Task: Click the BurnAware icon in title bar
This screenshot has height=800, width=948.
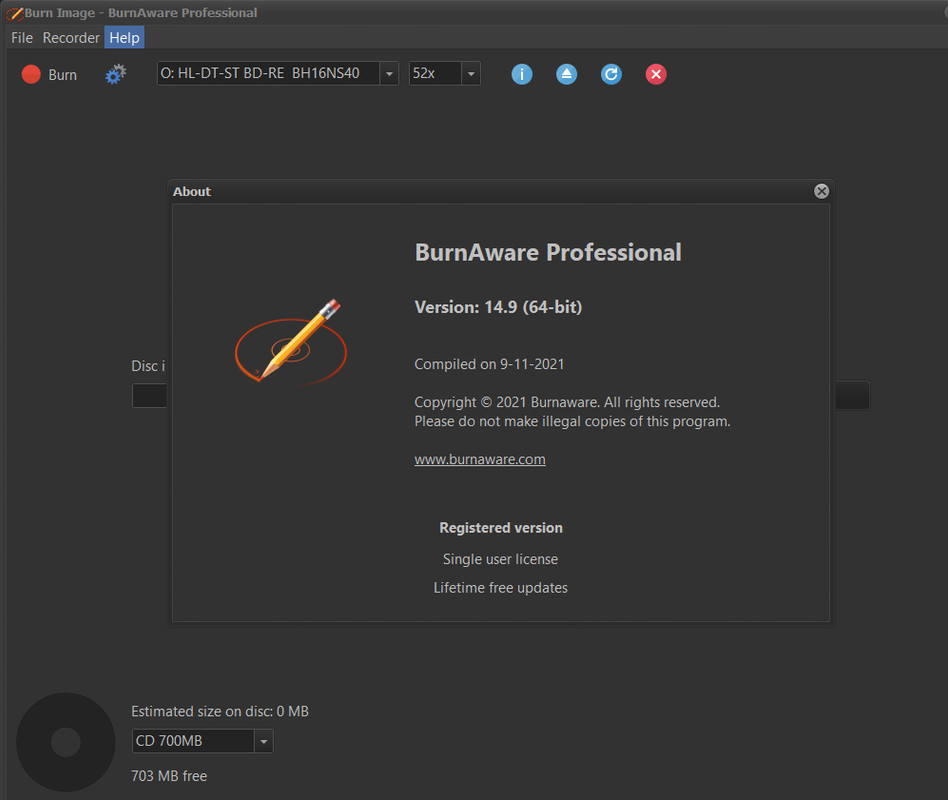Action: click(15, 13)
